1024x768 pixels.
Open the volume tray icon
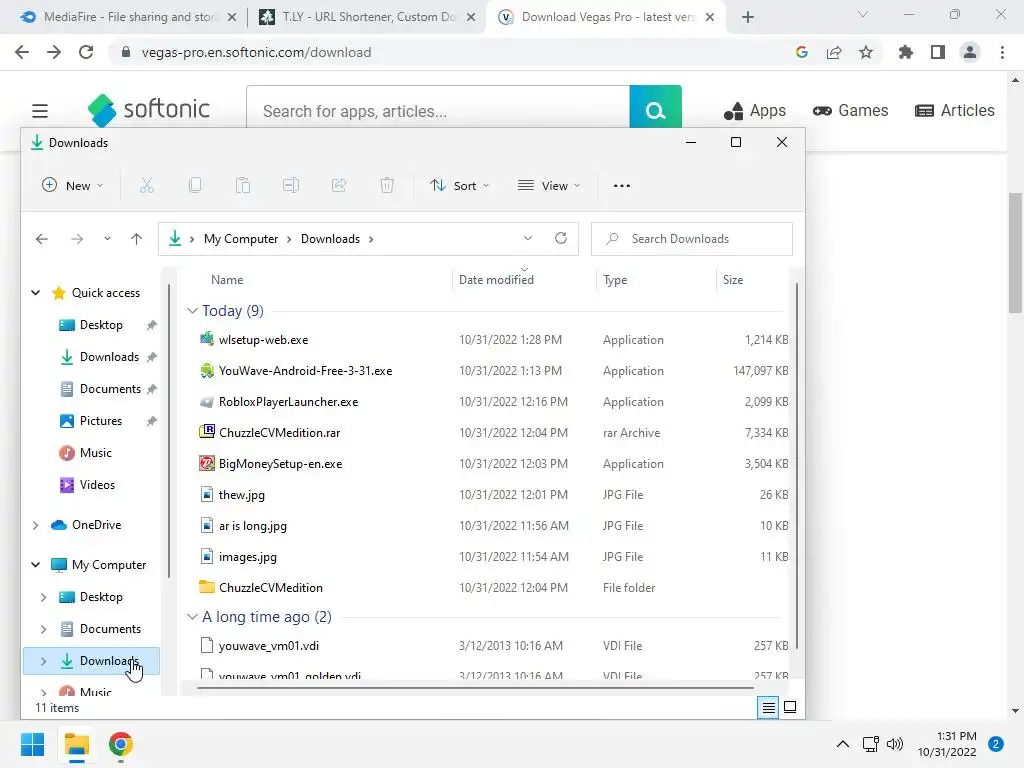click(895, 744)
